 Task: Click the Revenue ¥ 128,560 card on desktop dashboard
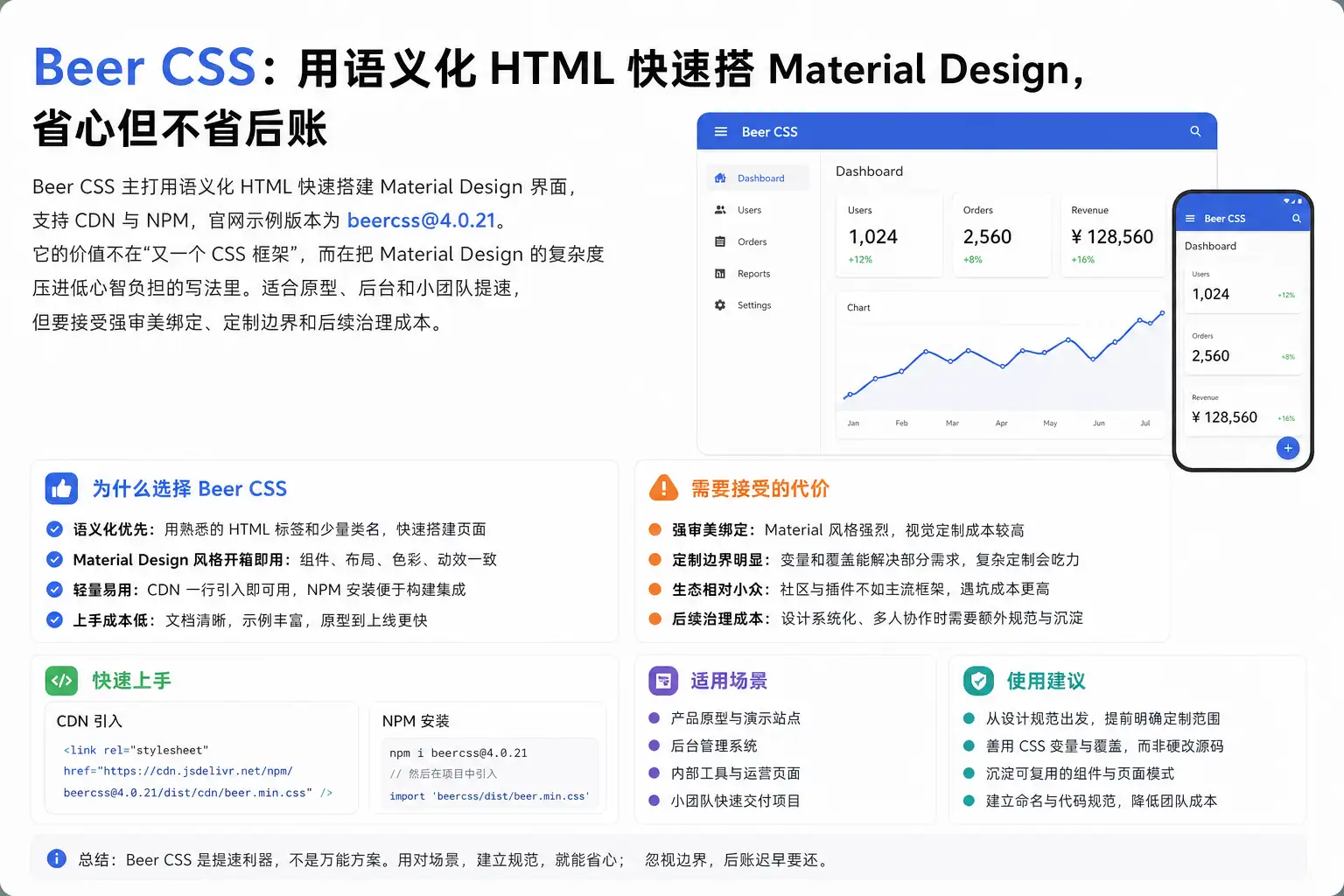point(1111,235)
